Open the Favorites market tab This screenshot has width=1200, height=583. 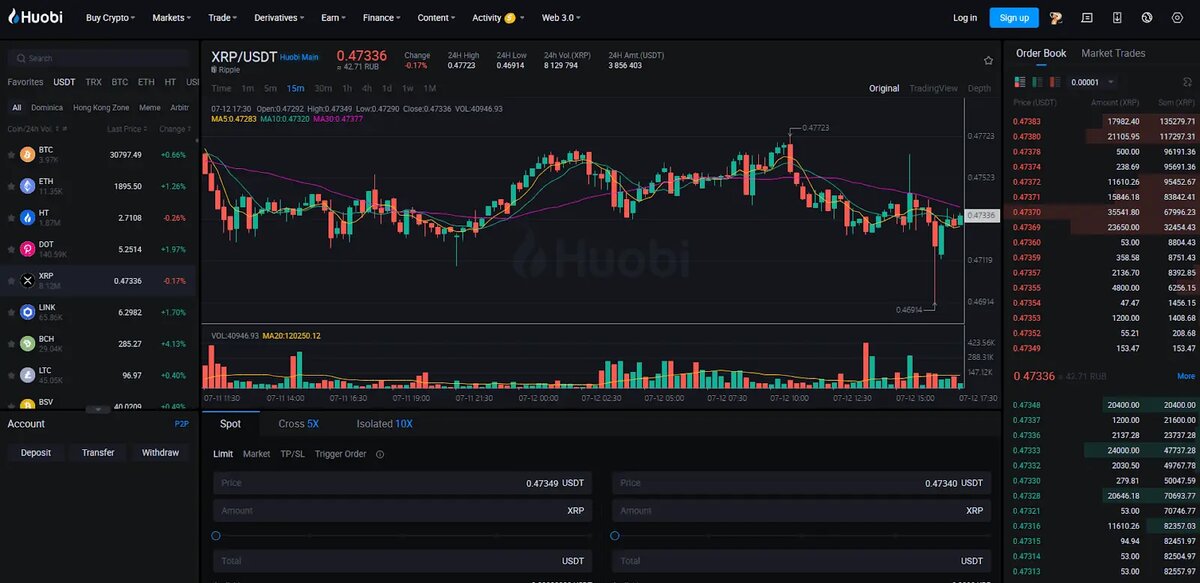[25, 82]
